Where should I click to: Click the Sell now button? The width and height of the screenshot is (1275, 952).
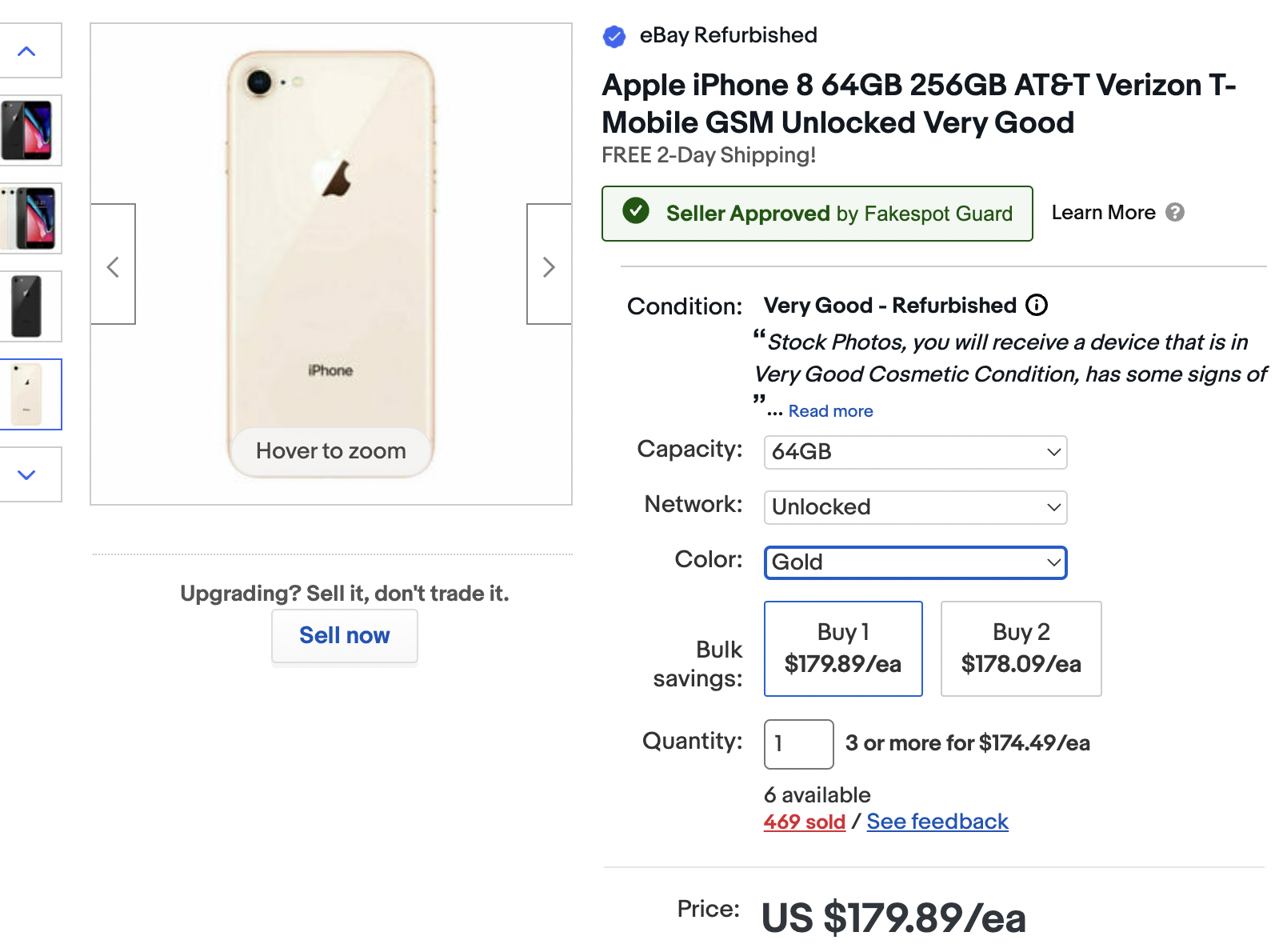[x=345, y=636]
